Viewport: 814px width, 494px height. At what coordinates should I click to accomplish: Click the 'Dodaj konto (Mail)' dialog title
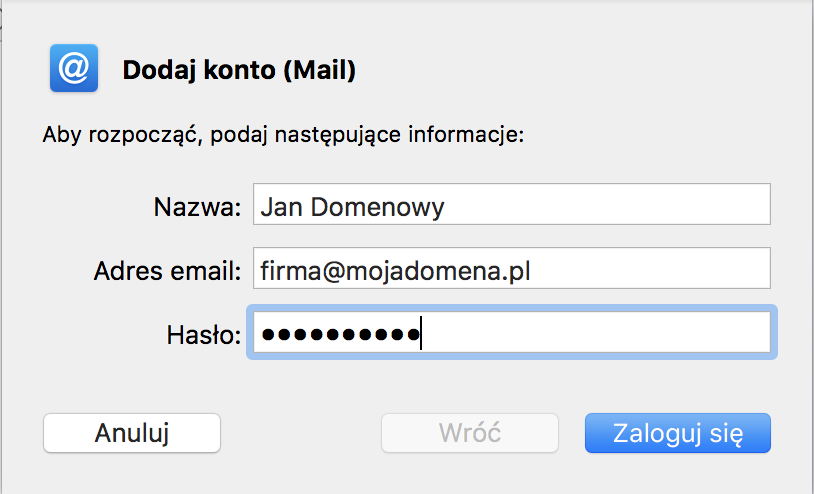[x=239, y=70]
